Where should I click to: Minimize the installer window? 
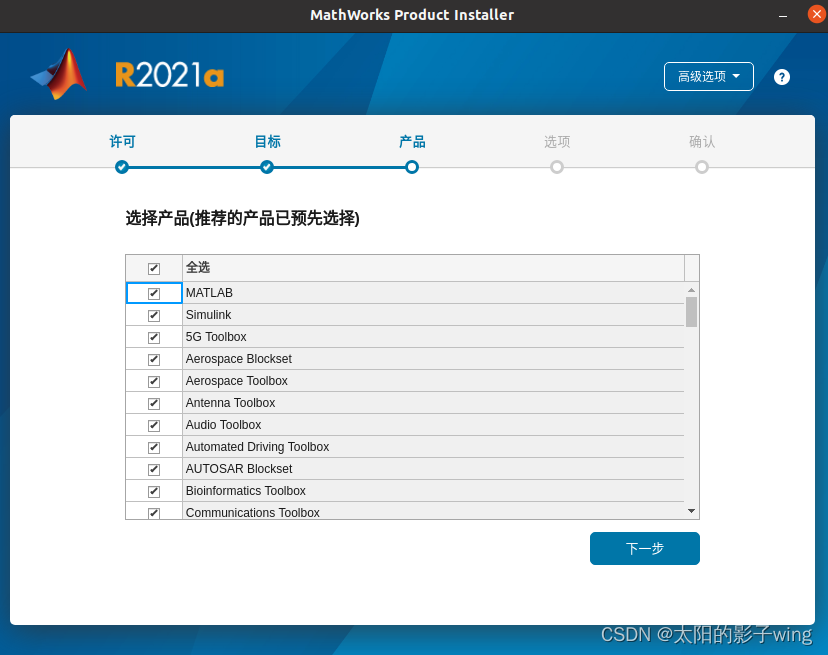pyautogui.click(x=781, y=15)
